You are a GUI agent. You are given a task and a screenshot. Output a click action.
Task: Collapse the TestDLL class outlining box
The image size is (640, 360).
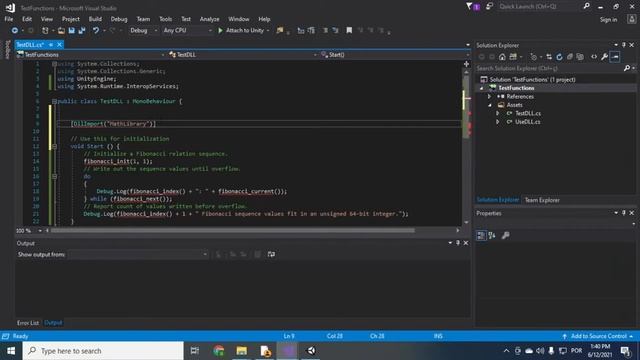tap(54, 101)
